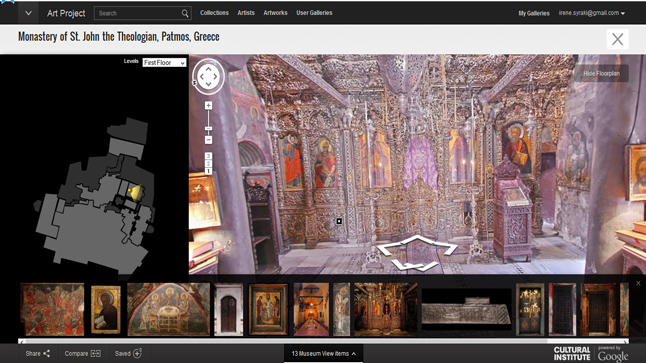Zoom in with the plus button
646x363 pixels.
coord(208,105)
